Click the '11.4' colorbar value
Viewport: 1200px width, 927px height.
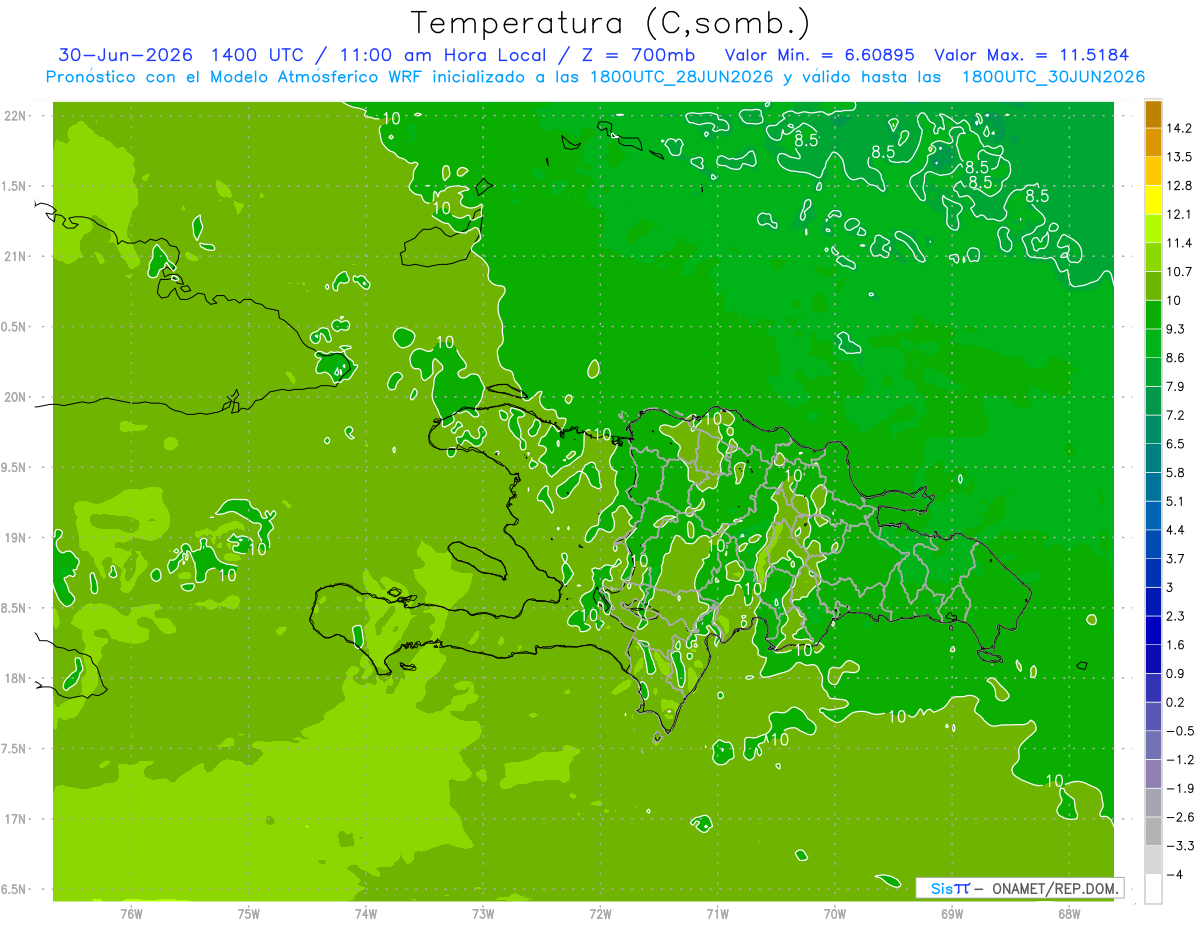point(1179,243)
